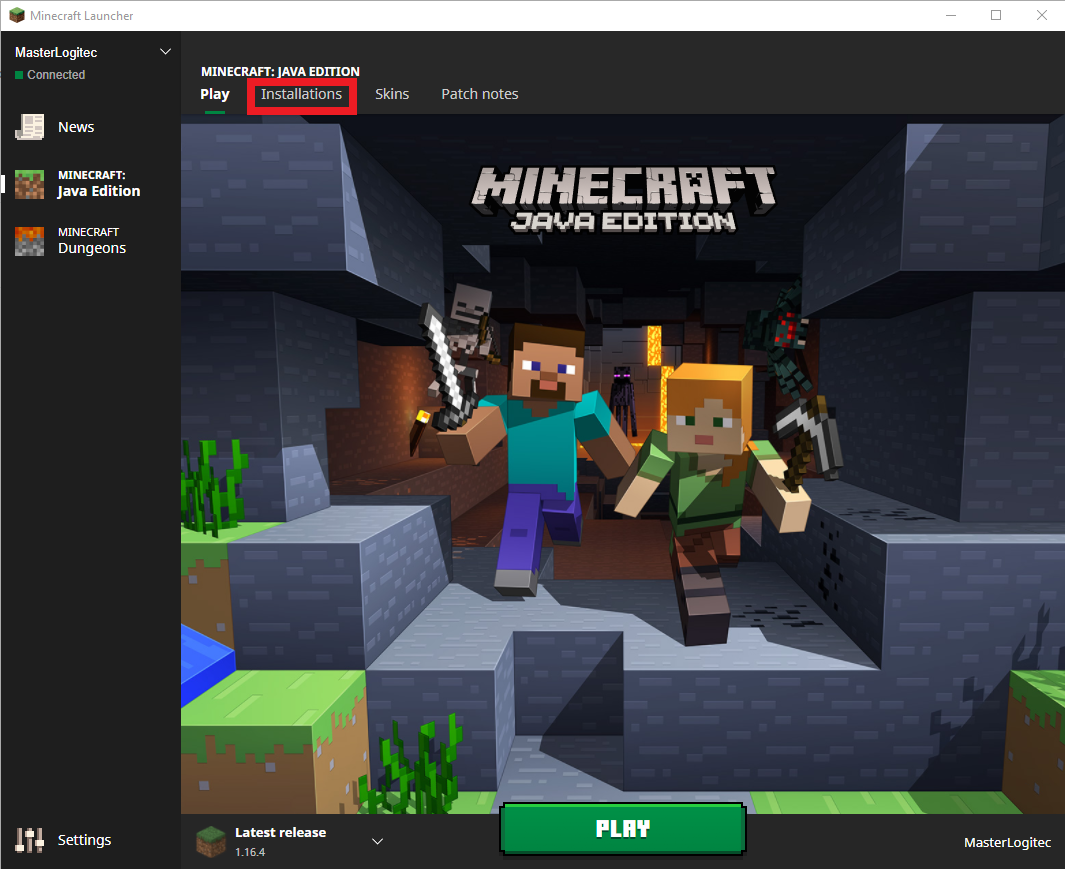1065x869 pixels.
Task: Switch to the Patch notes tab
Action: 480,94
